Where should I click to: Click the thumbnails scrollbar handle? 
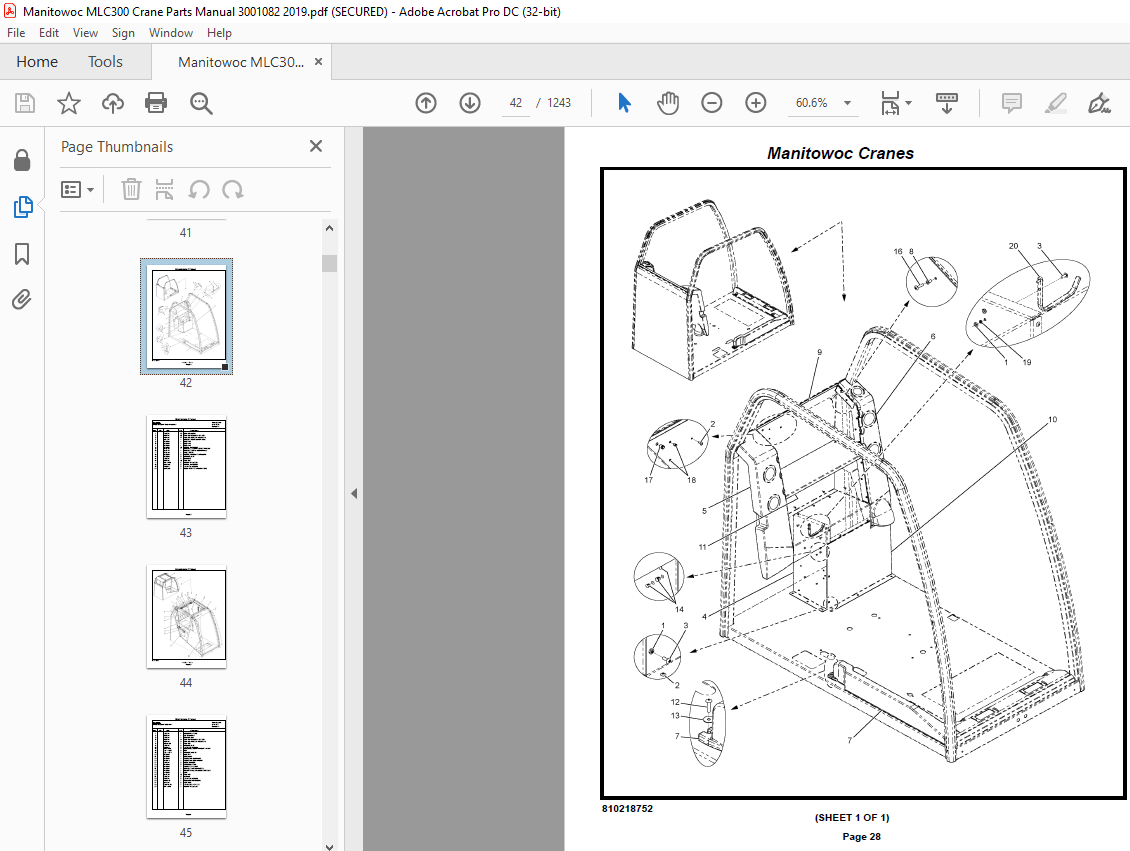[x=329, y=263]
